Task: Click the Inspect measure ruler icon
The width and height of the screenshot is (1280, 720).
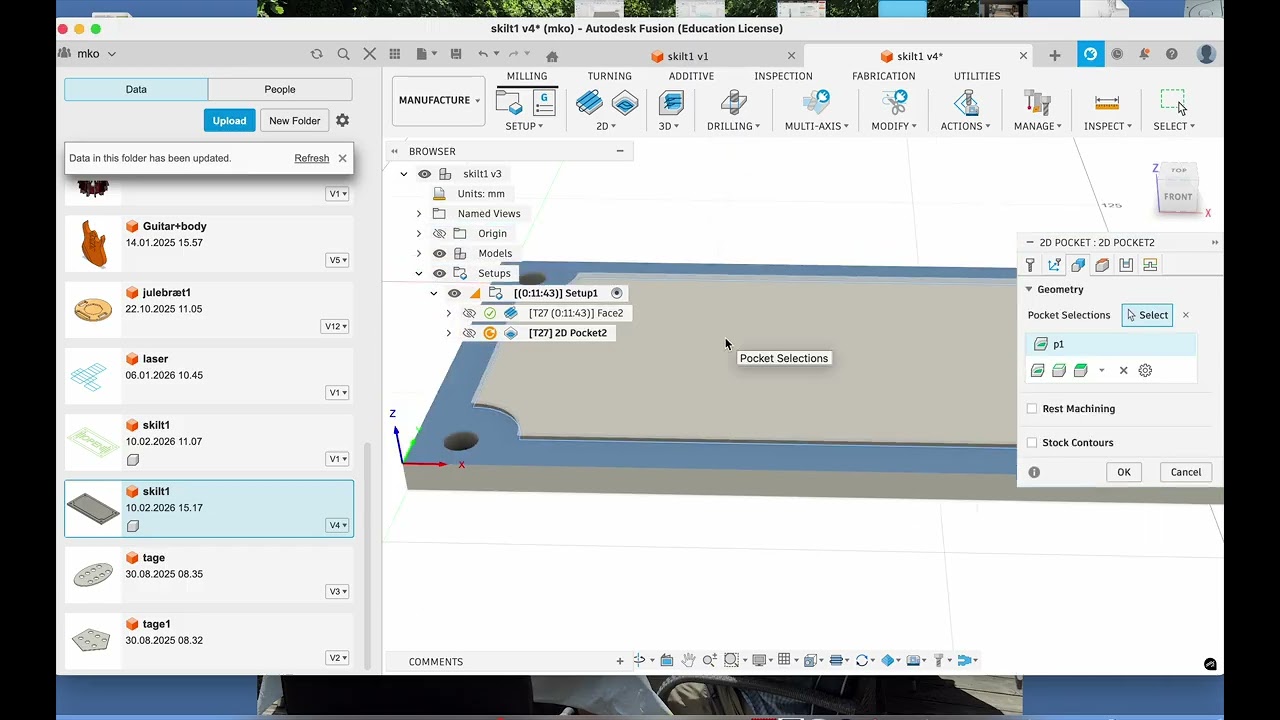Action: (1107, 102)
